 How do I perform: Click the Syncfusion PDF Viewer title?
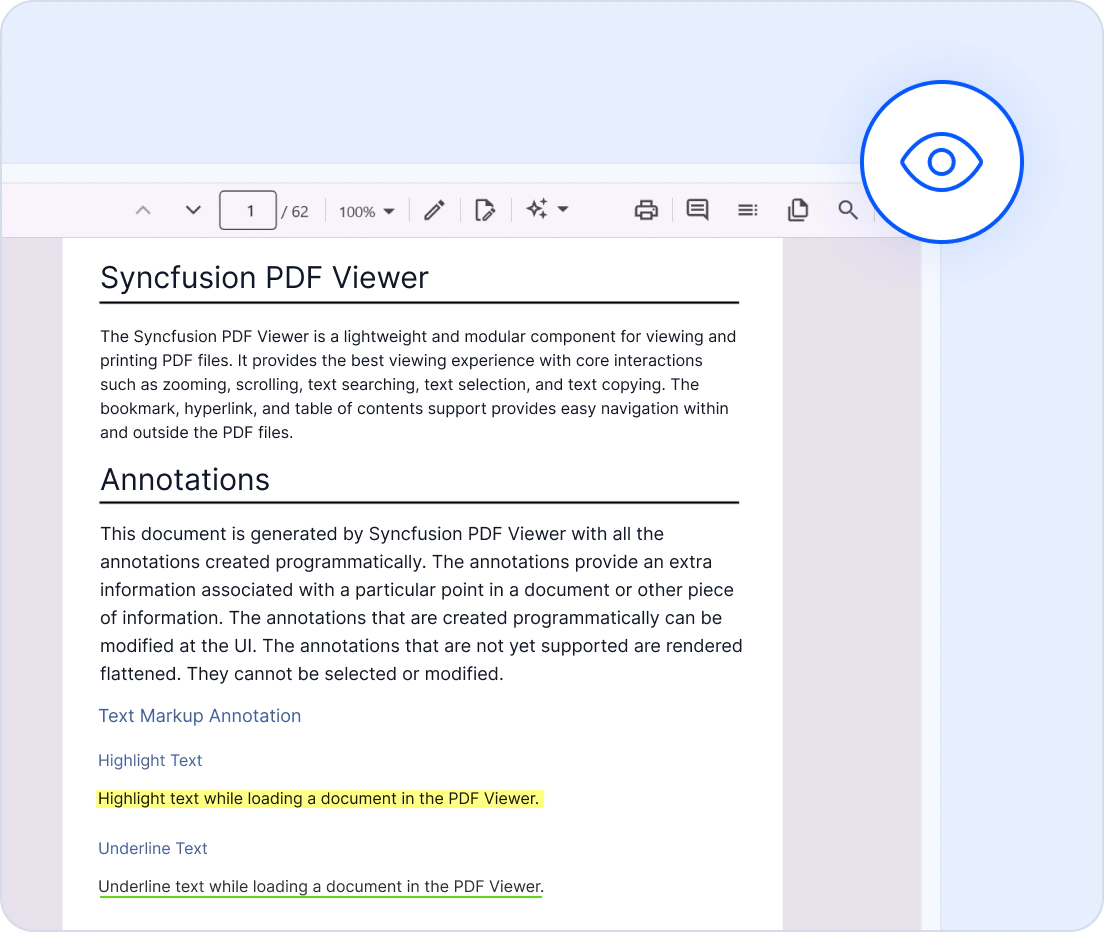(x=264, y=278)
